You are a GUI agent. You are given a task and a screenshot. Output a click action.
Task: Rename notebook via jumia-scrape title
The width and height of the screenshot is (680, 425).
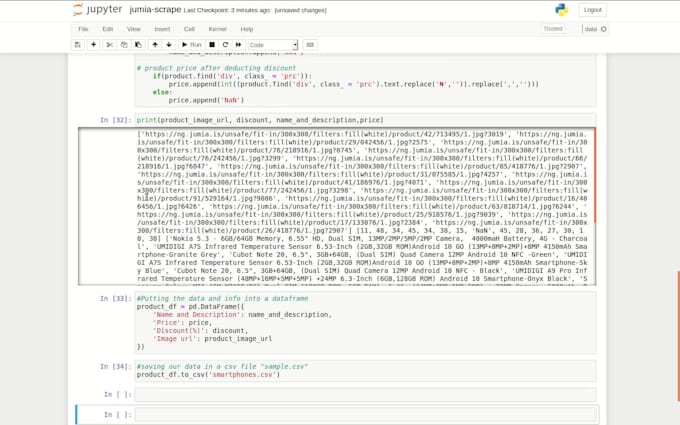click(x=155, y=10)
